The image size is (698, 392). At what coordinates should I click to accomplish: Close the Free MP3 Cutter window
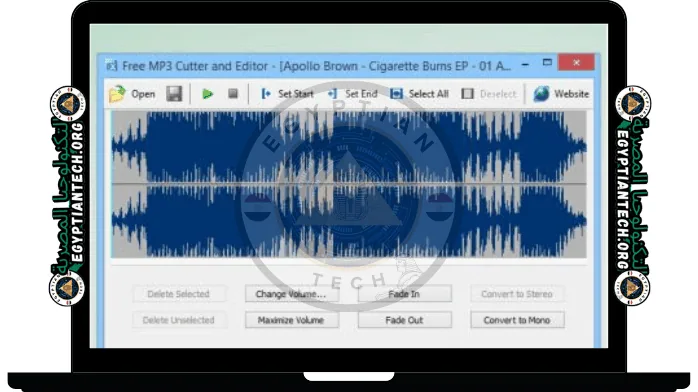pyautogui.click(x=576, y=62)
